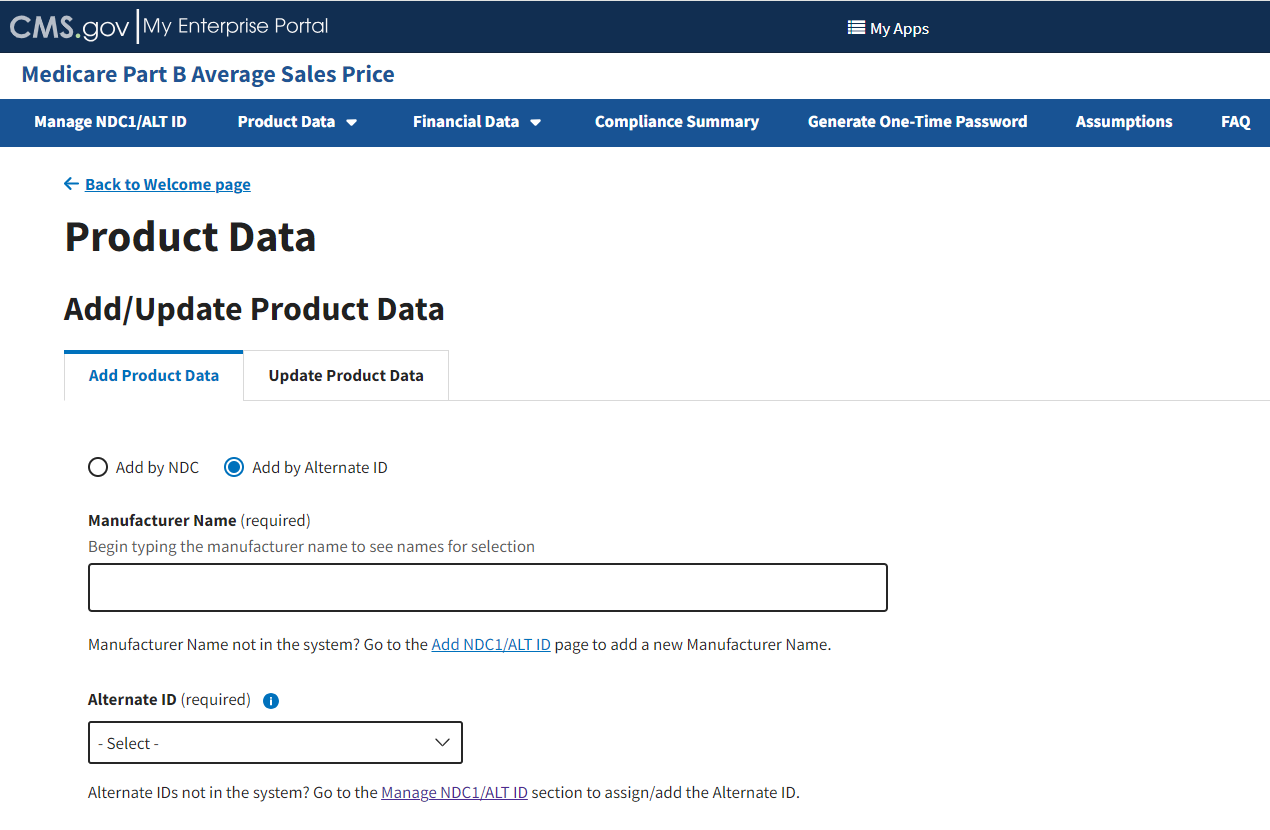This screenshot has width=1270, height=830.
Task: Expand the Financial Data menu arrow
Action: 536,122
